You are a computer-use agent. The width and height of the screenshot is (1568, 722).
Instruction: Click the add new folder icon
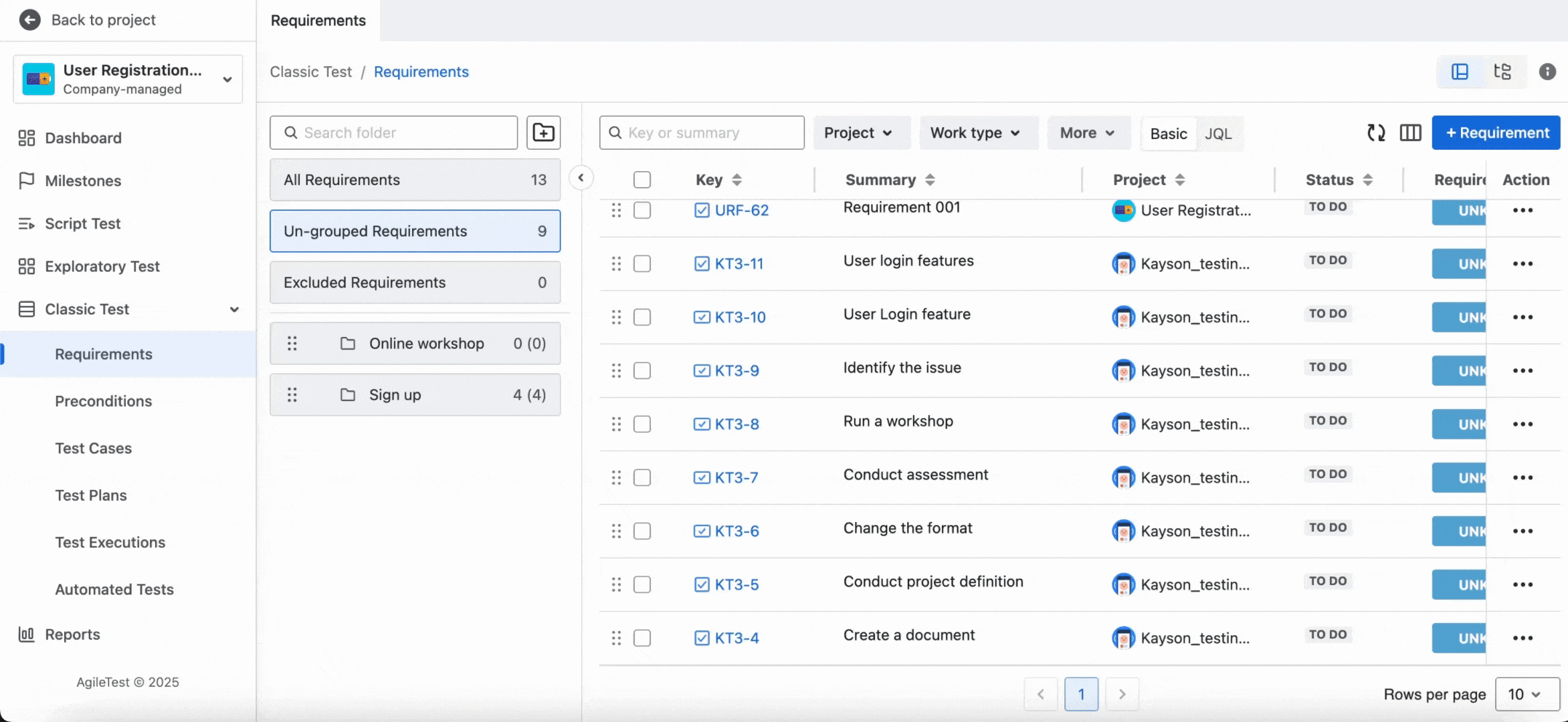[543, 132]
